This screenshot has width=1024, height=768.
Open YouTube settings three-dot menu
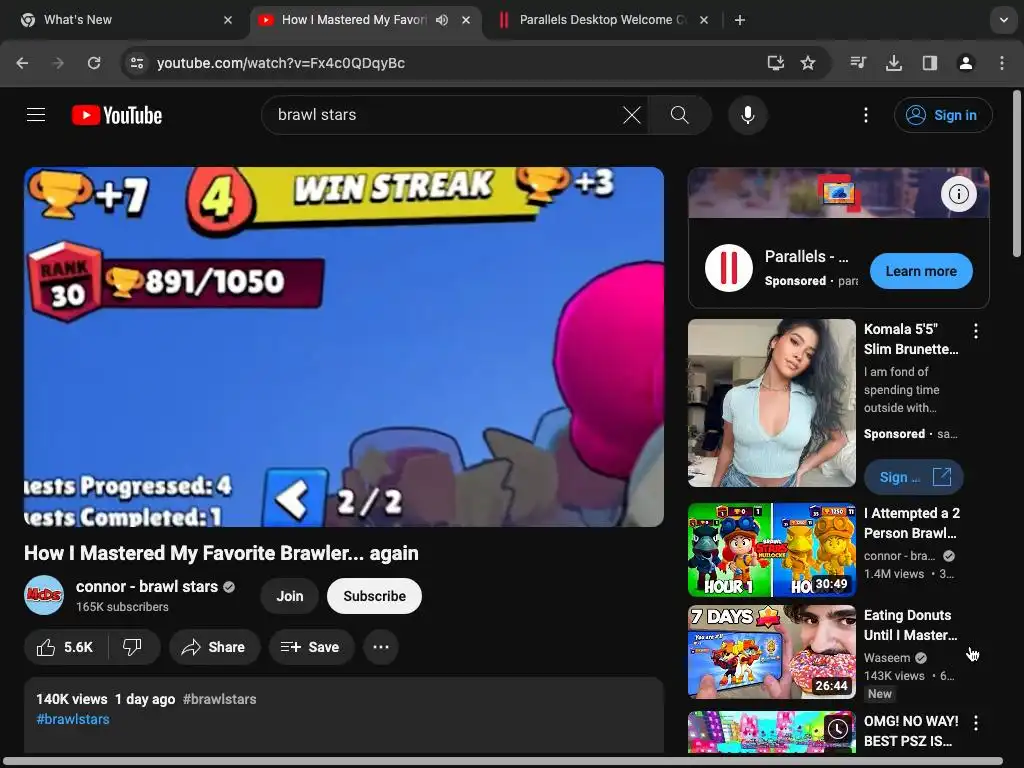point(866,115)
